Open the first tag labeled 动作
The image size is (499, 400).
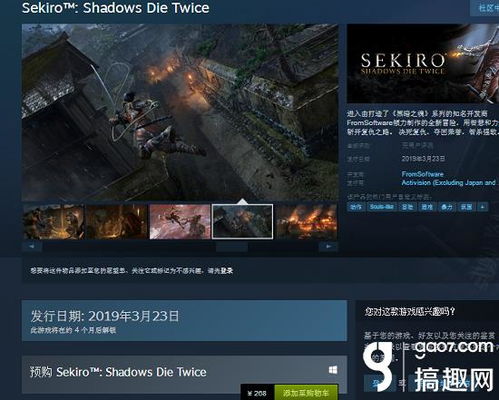[x=356, y=207]
